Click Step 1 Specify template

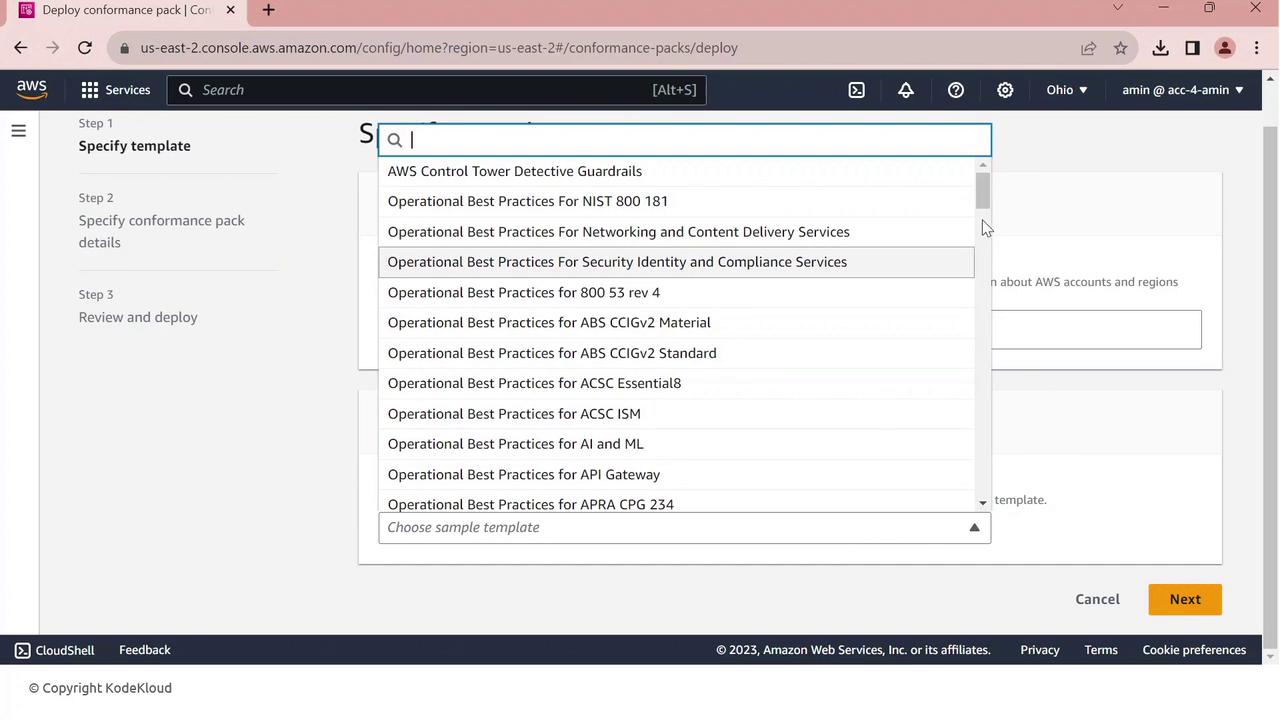pyautogui.click(x=135, y=146)
